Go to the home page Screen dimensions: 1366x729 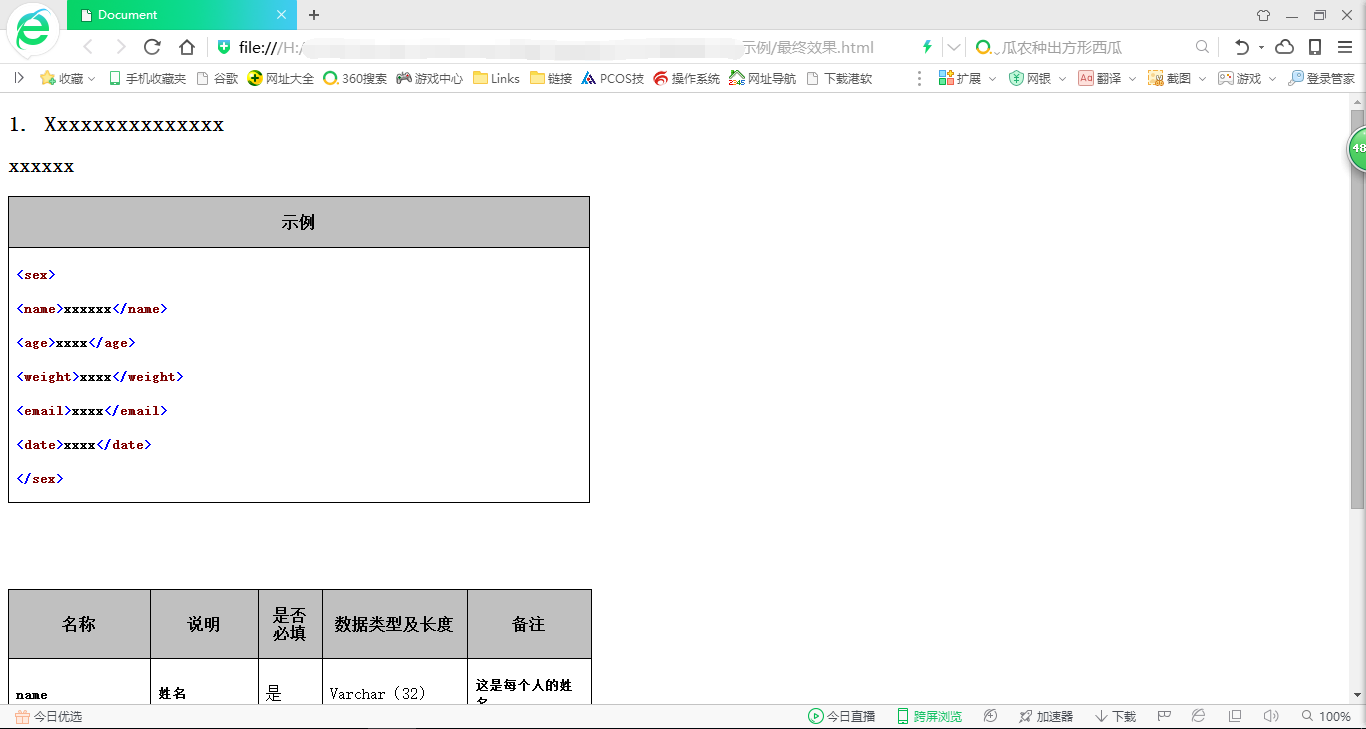coord(186,47)
